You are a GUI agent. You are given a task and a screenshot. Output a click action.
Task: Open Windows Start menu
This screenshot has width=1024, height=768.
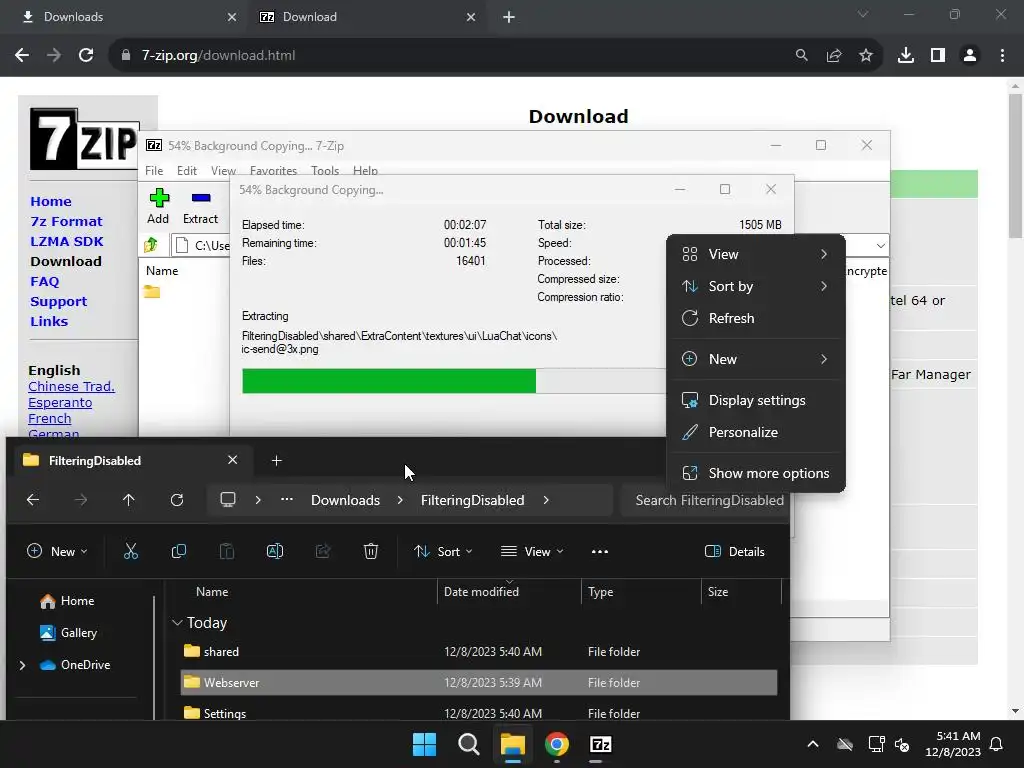pos(424,744)
